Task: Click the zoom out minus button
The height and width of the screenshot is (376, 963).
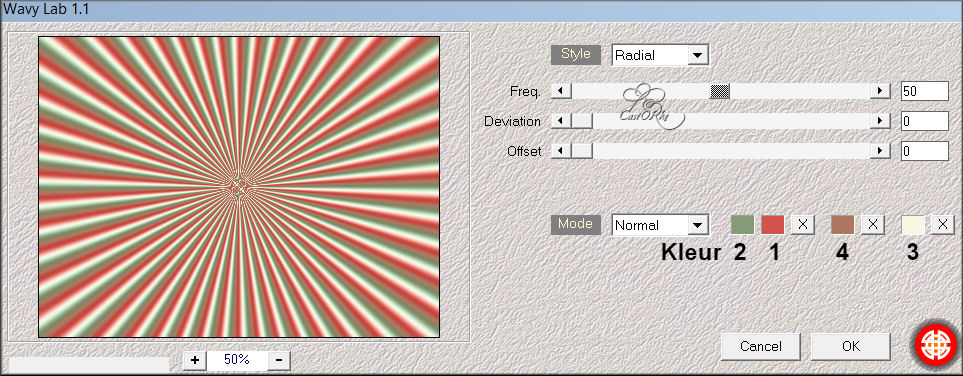Action: (279, 360)
